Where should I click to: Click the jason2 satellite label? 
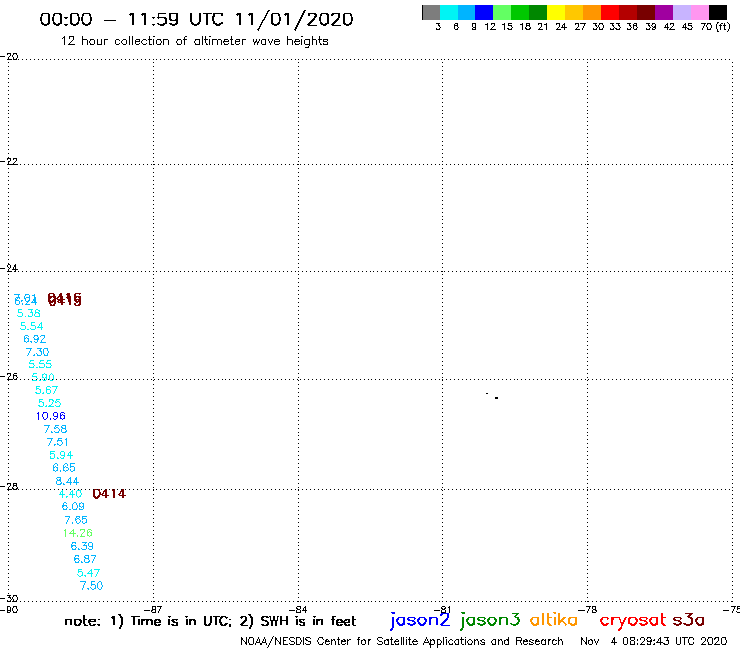[420, 620]
